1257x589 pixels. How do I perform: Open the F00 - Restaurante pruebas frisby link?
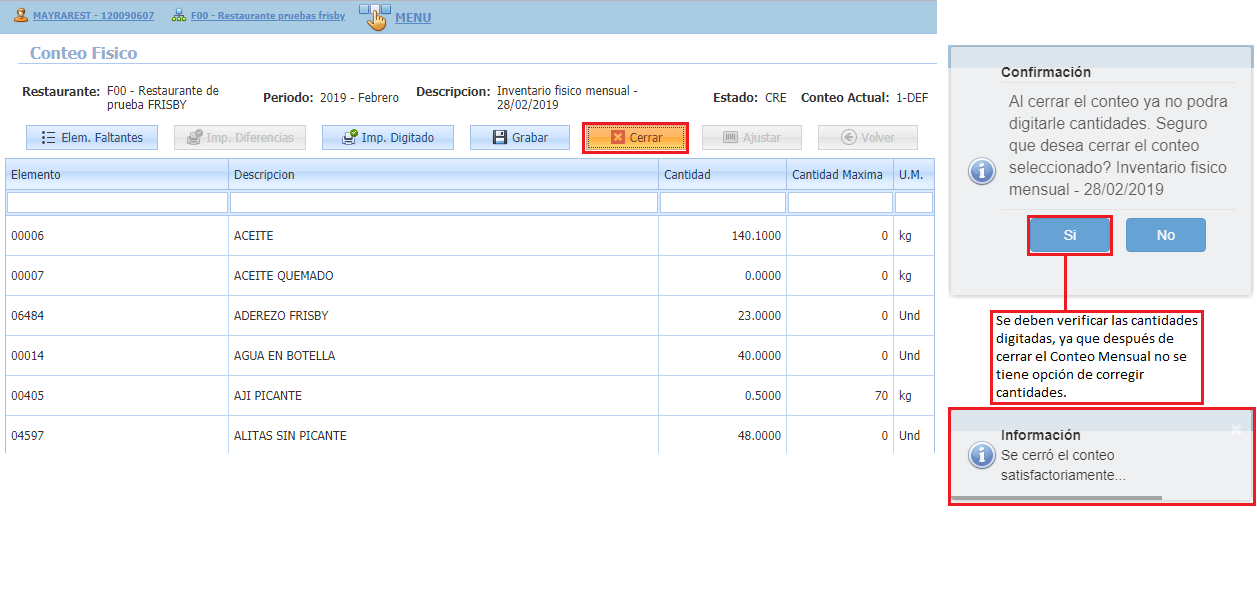point(268,17)
